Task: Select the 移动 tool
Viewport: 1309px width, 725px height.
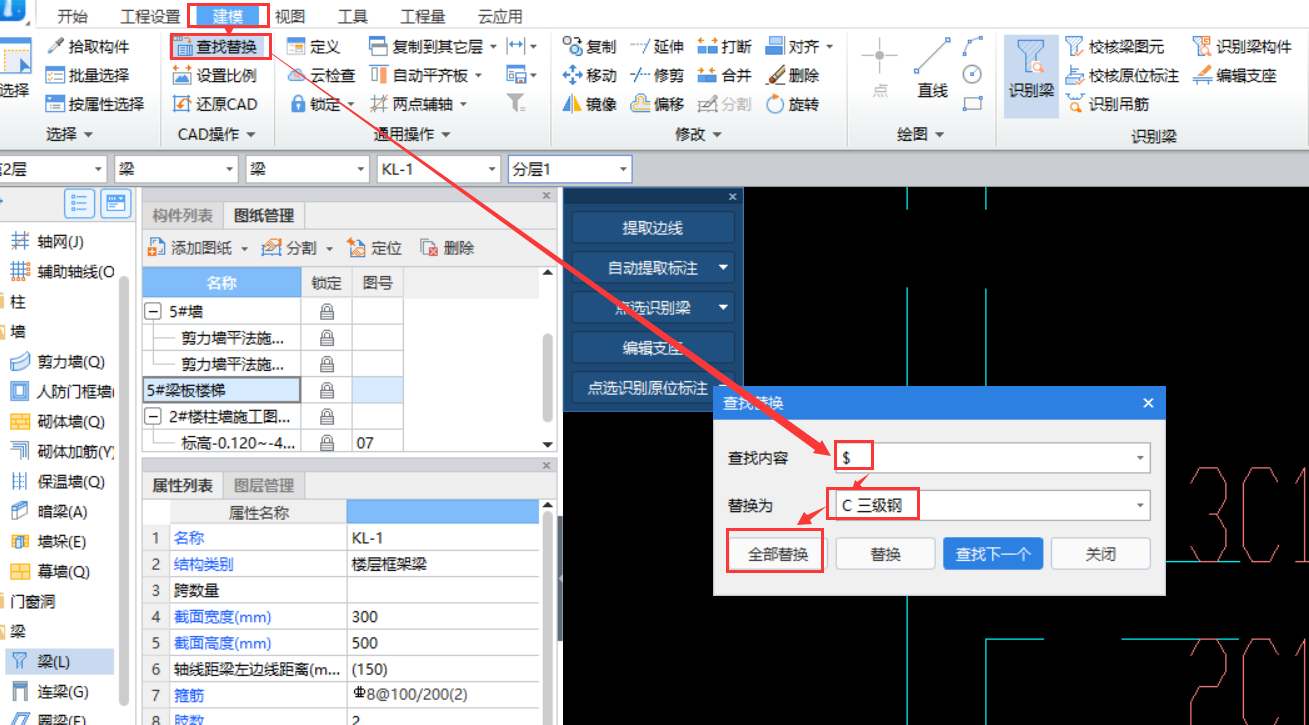Action: [x=590, y=75]
